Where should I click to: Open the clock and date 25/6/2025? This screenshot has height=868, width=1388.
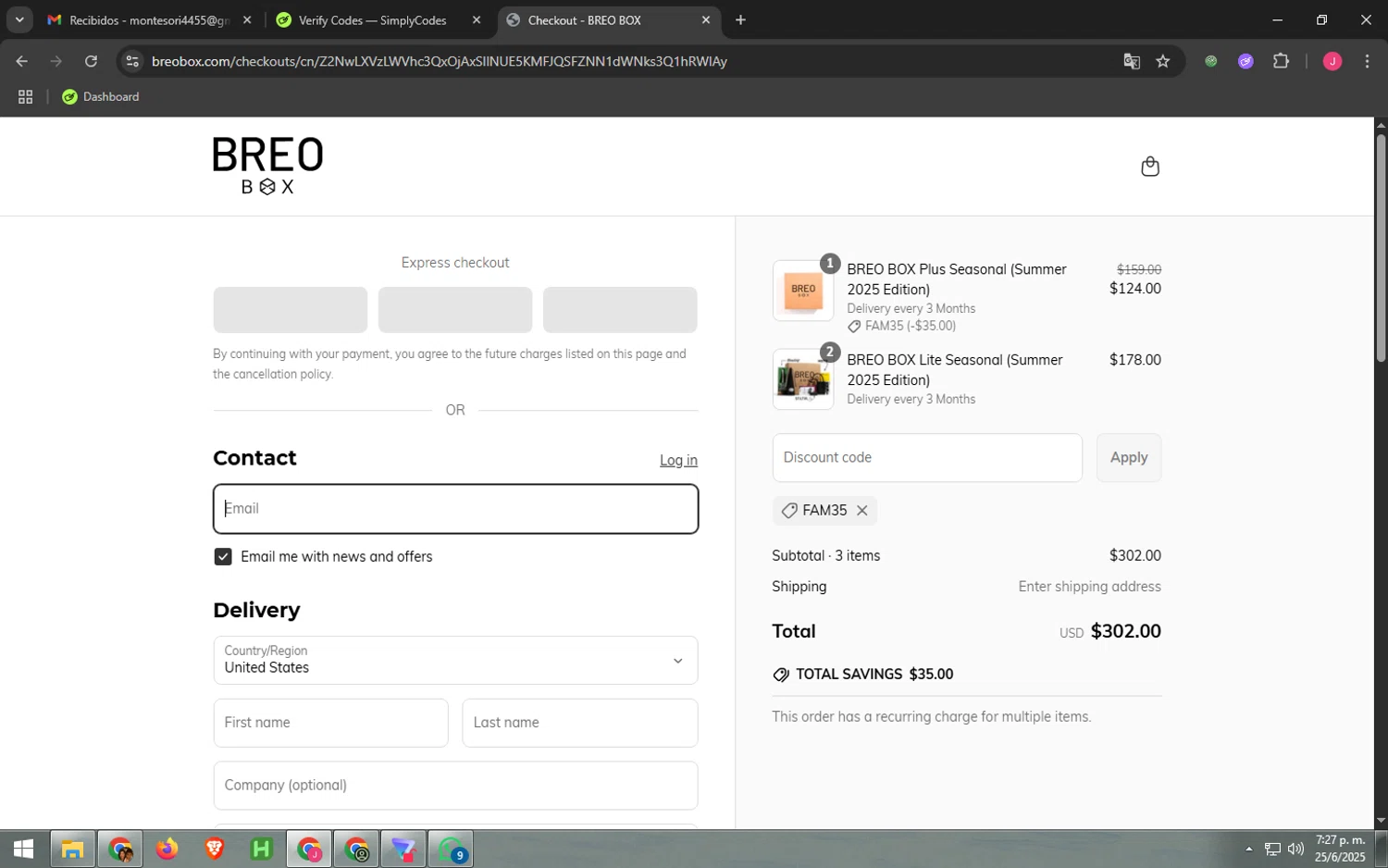(1340, 849)
